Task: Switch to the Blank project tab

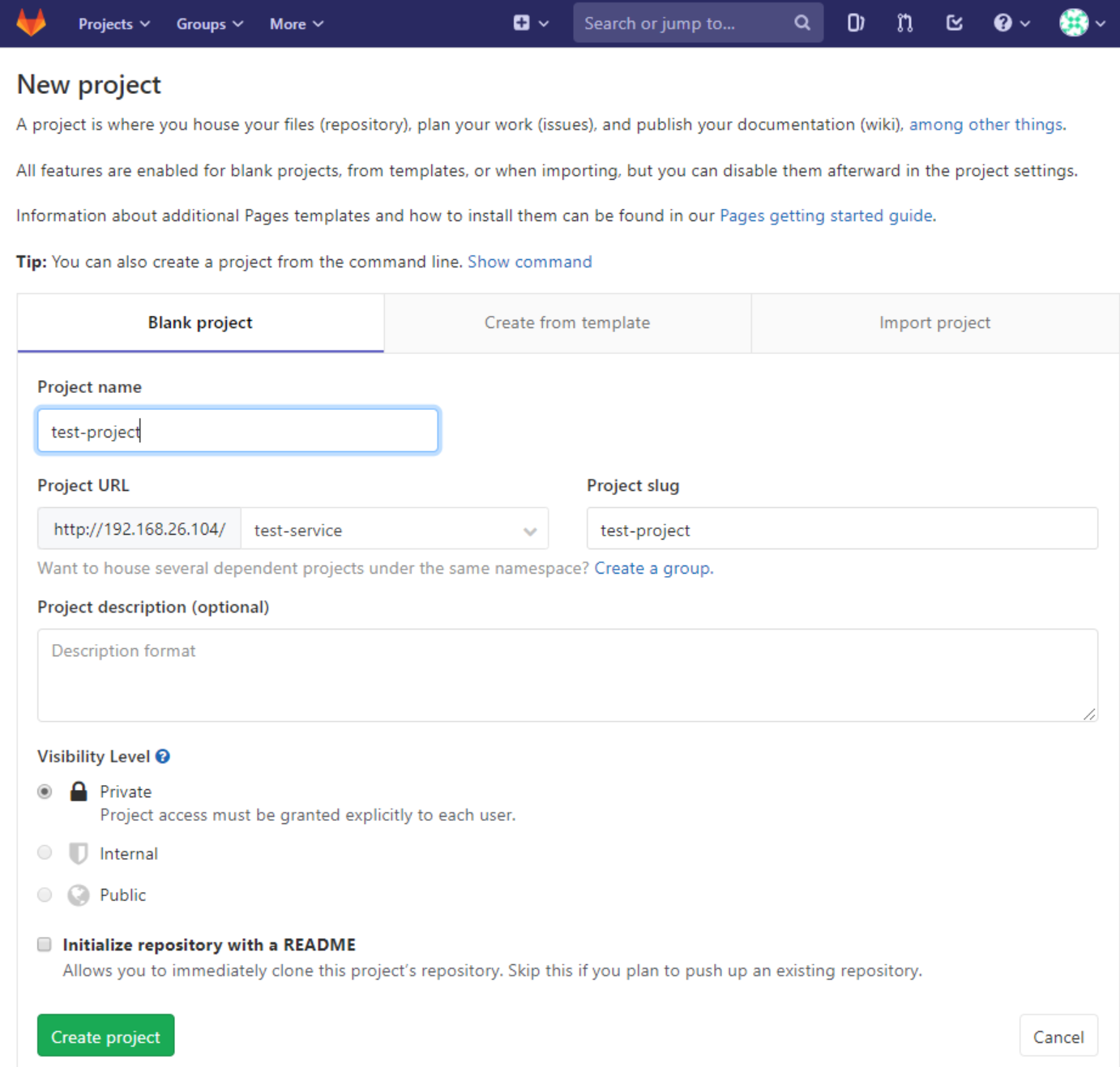Action: pyautogui.click(x=200, y=322)
